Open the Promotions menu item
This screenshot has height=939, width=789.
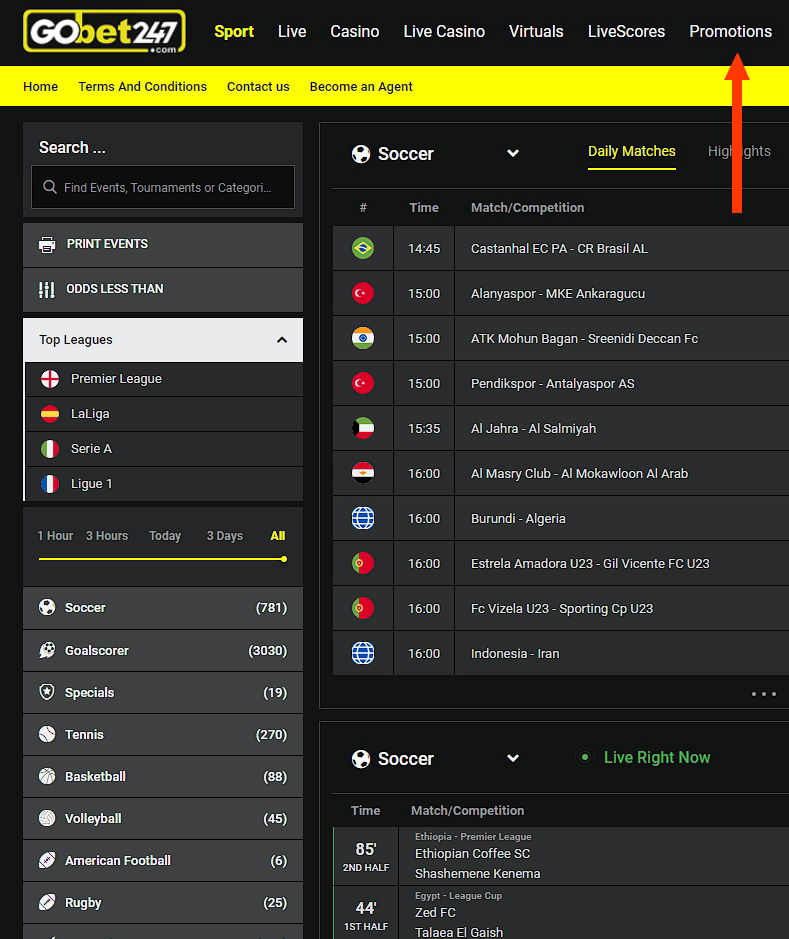click(x=730, y=32)
